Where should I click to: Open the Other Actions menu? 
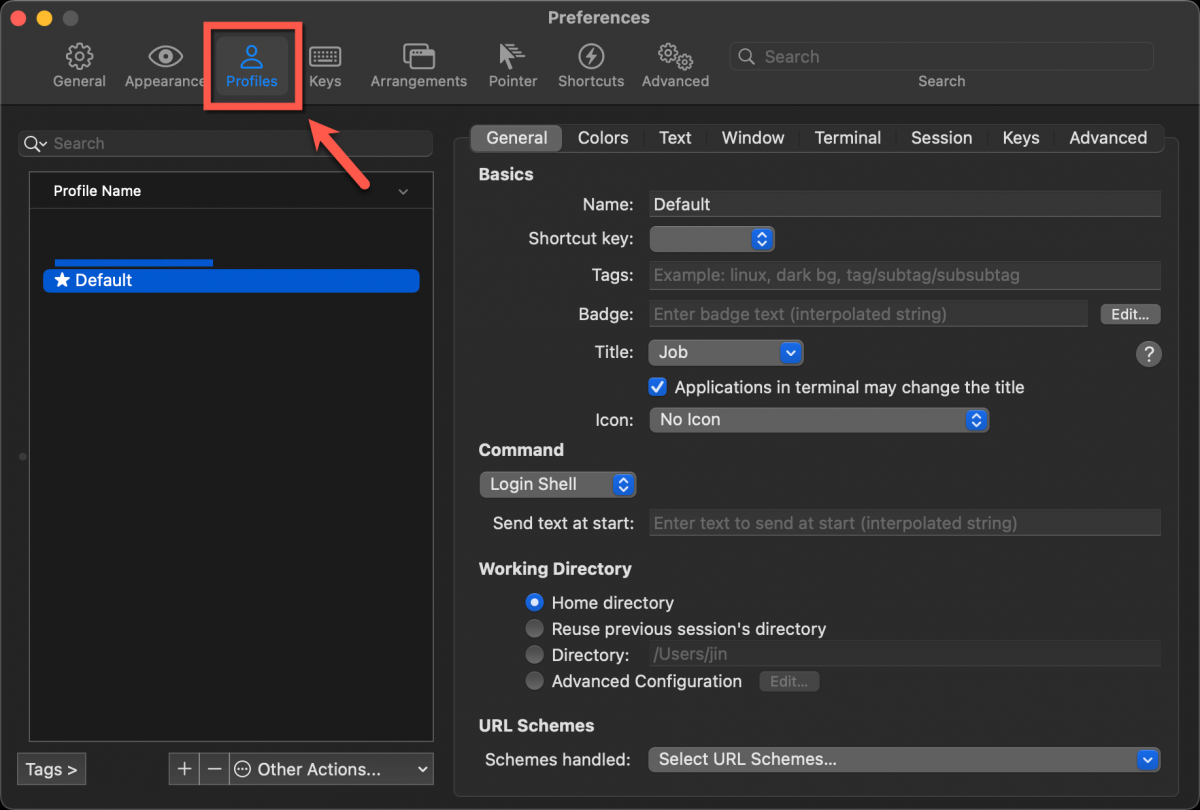331,769
